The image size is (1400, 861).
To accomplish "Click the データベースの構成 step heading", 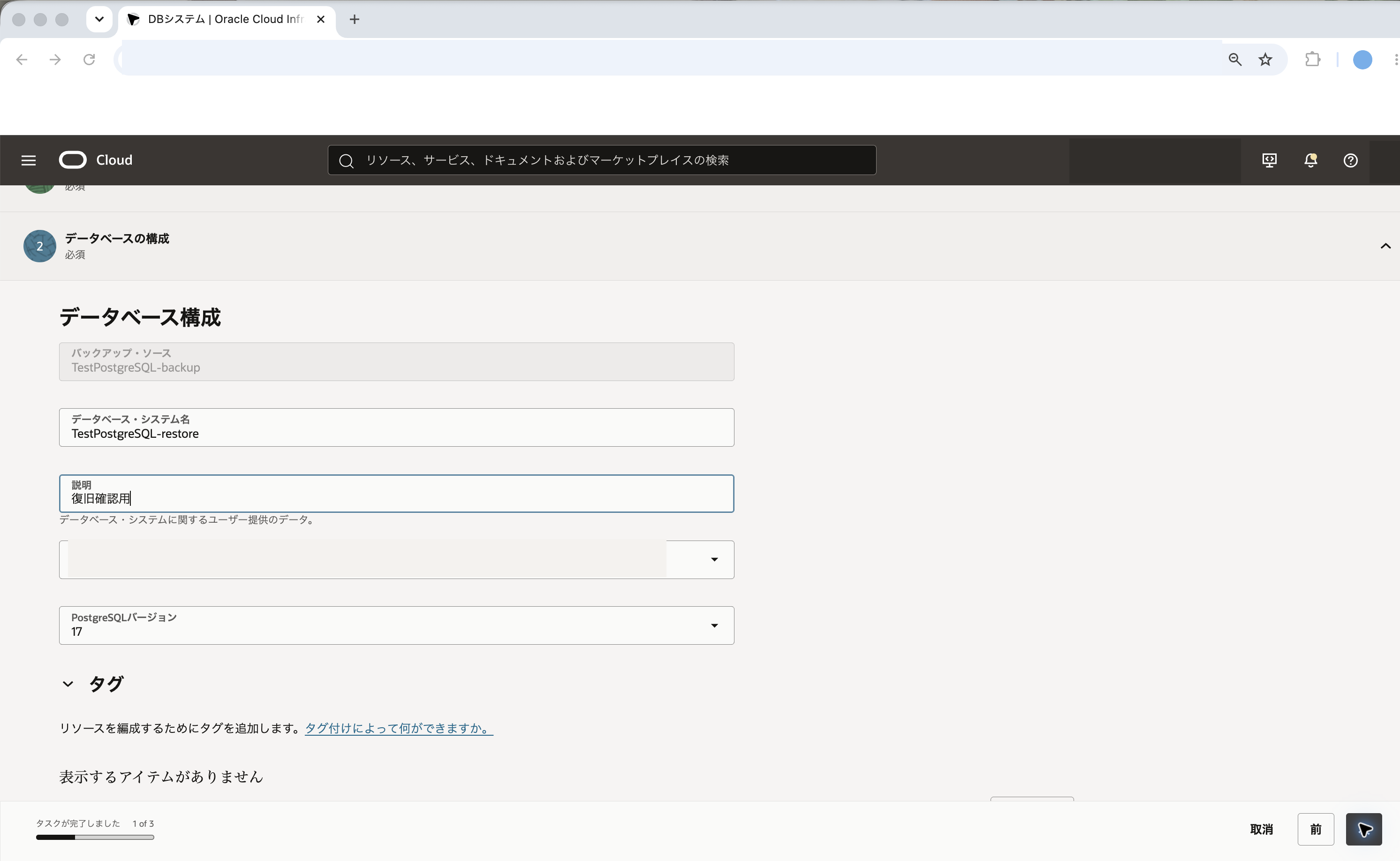I will pos(117,239).
